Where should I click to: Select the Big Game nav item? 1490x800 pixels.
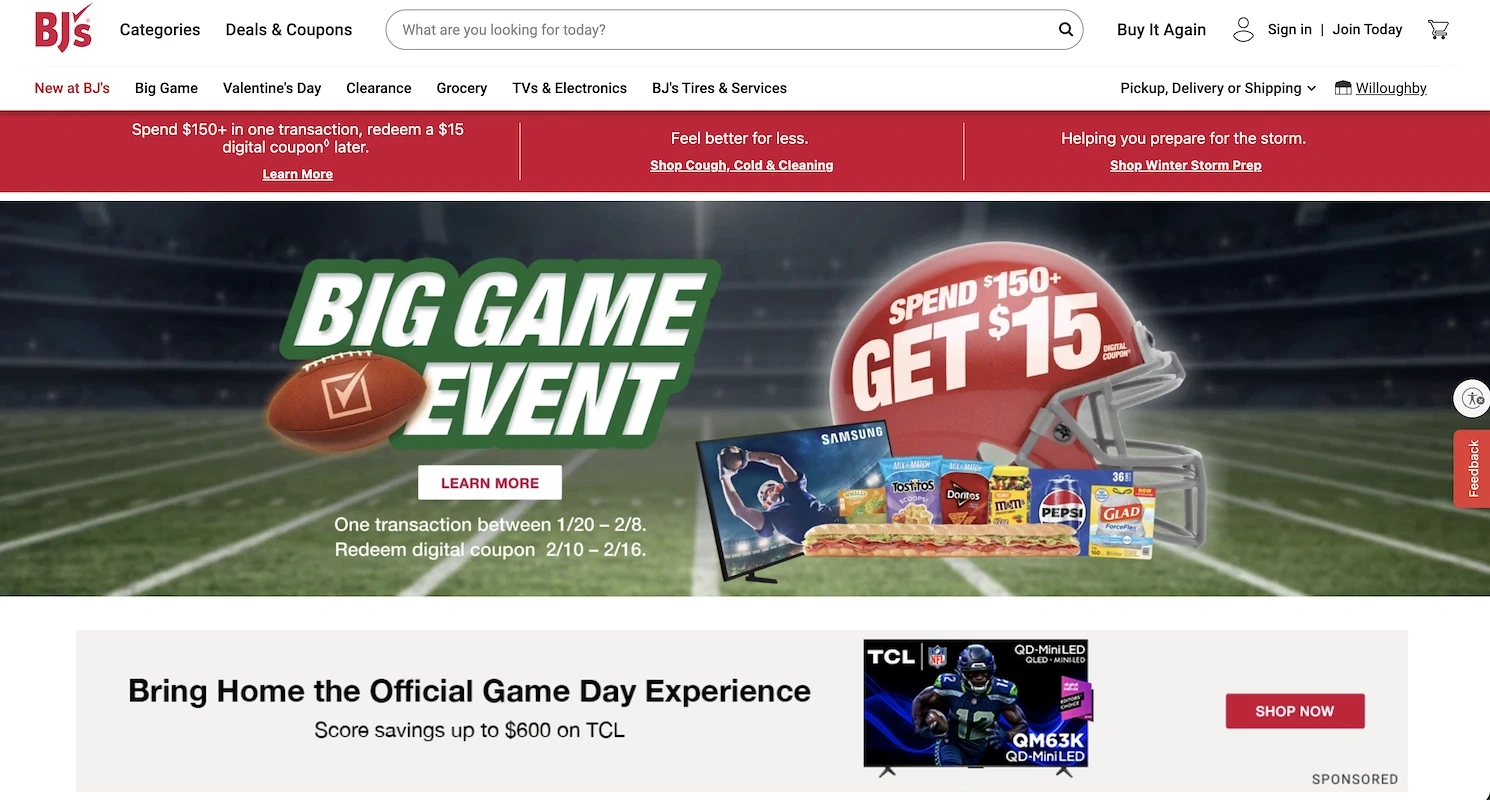tap(166, 88)
